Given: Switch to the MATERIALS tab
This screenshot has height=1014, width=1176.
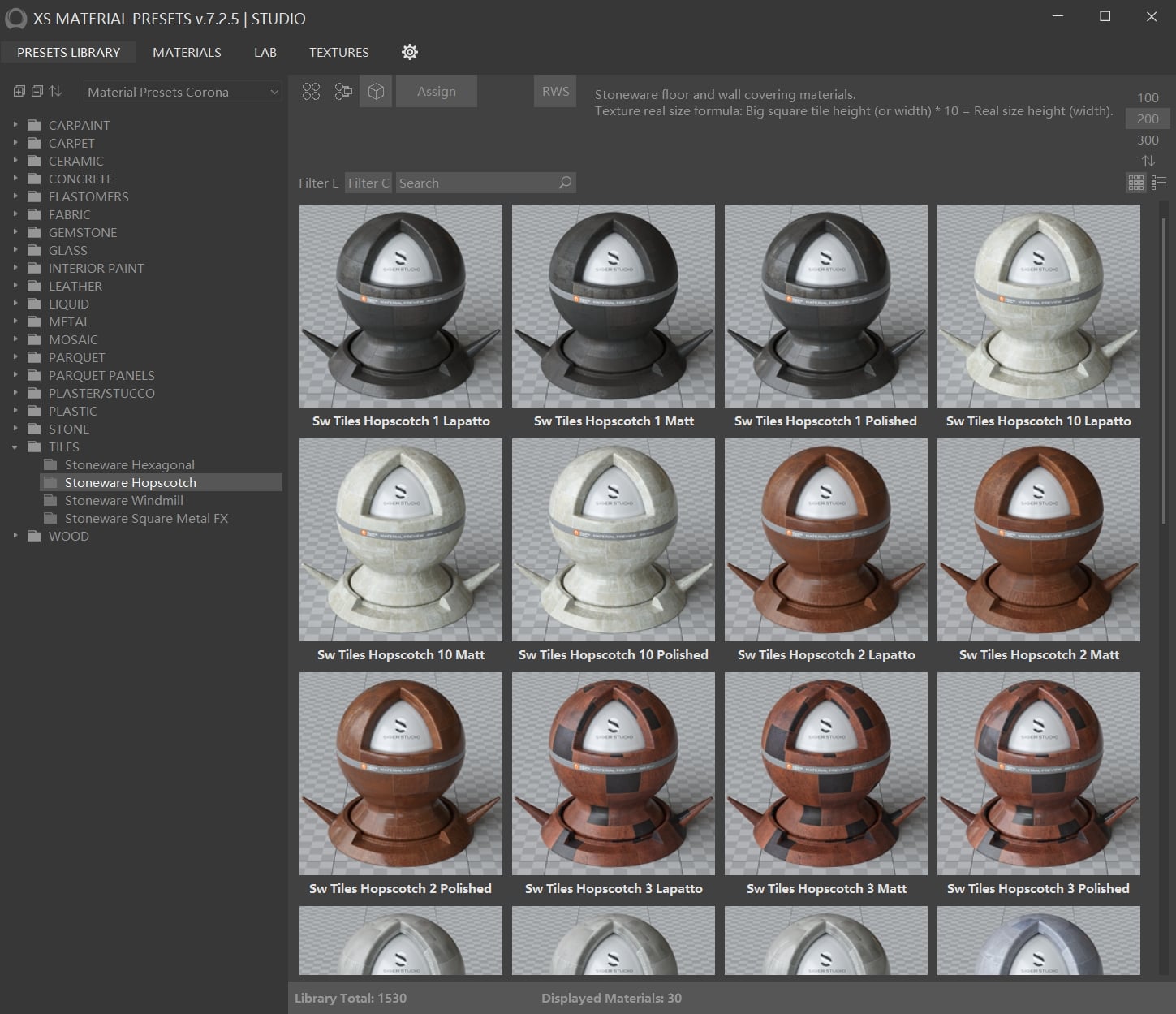Looking at the screenshot, I should coord(187,52).
